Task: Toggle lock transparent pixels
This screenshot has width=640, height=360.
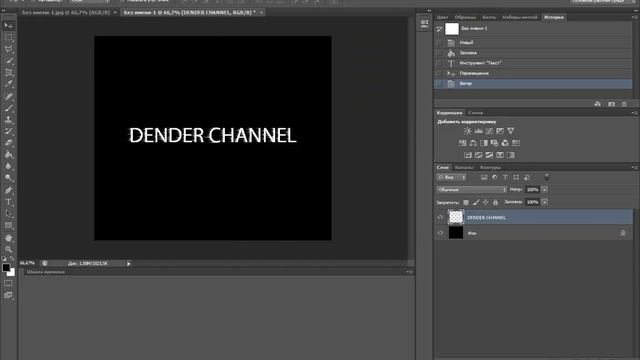Action: click(466, 202)
